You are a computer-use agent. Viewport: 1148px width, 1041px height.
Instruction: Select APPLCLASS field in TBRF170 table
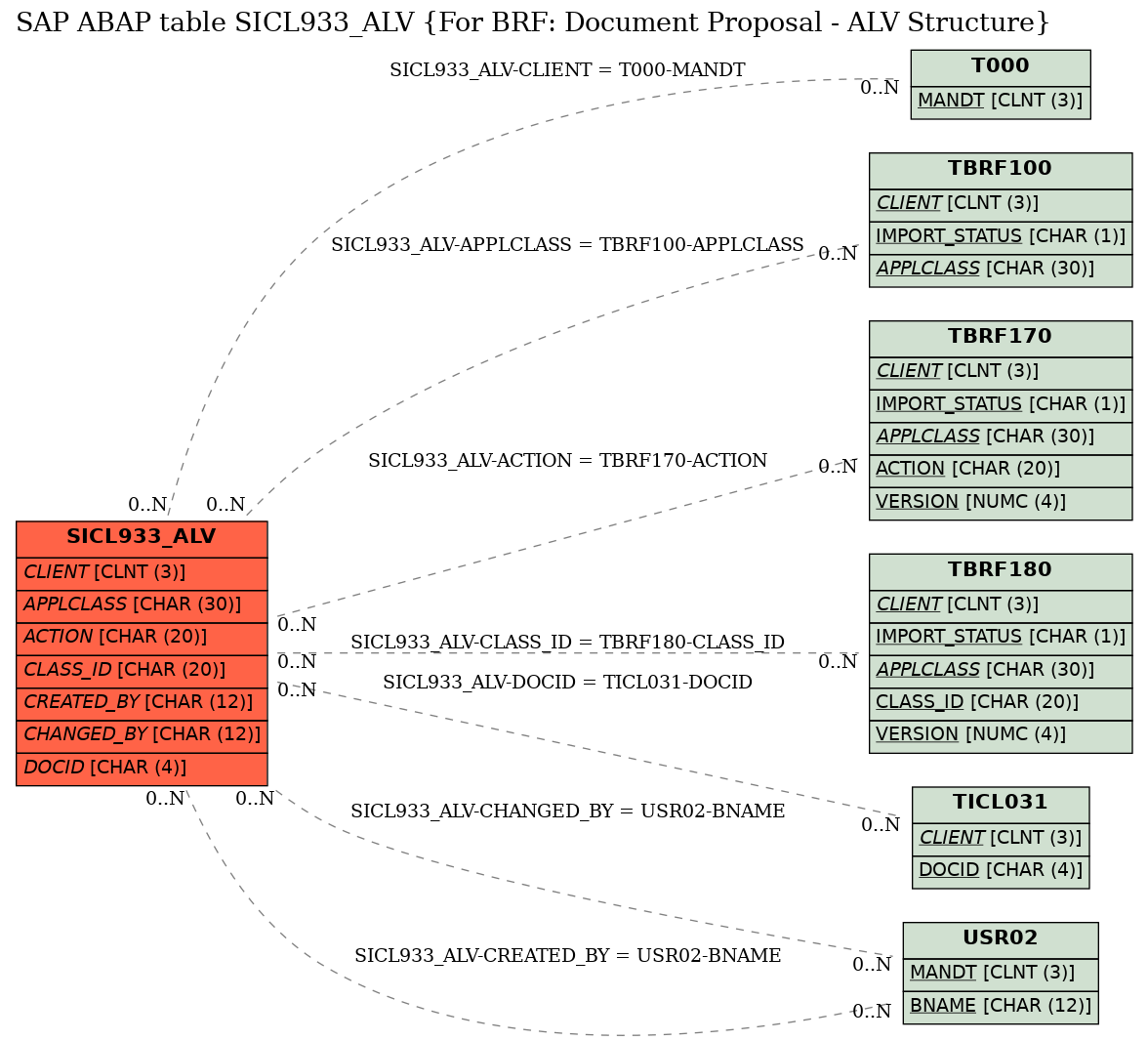[x=1000, y=438]
